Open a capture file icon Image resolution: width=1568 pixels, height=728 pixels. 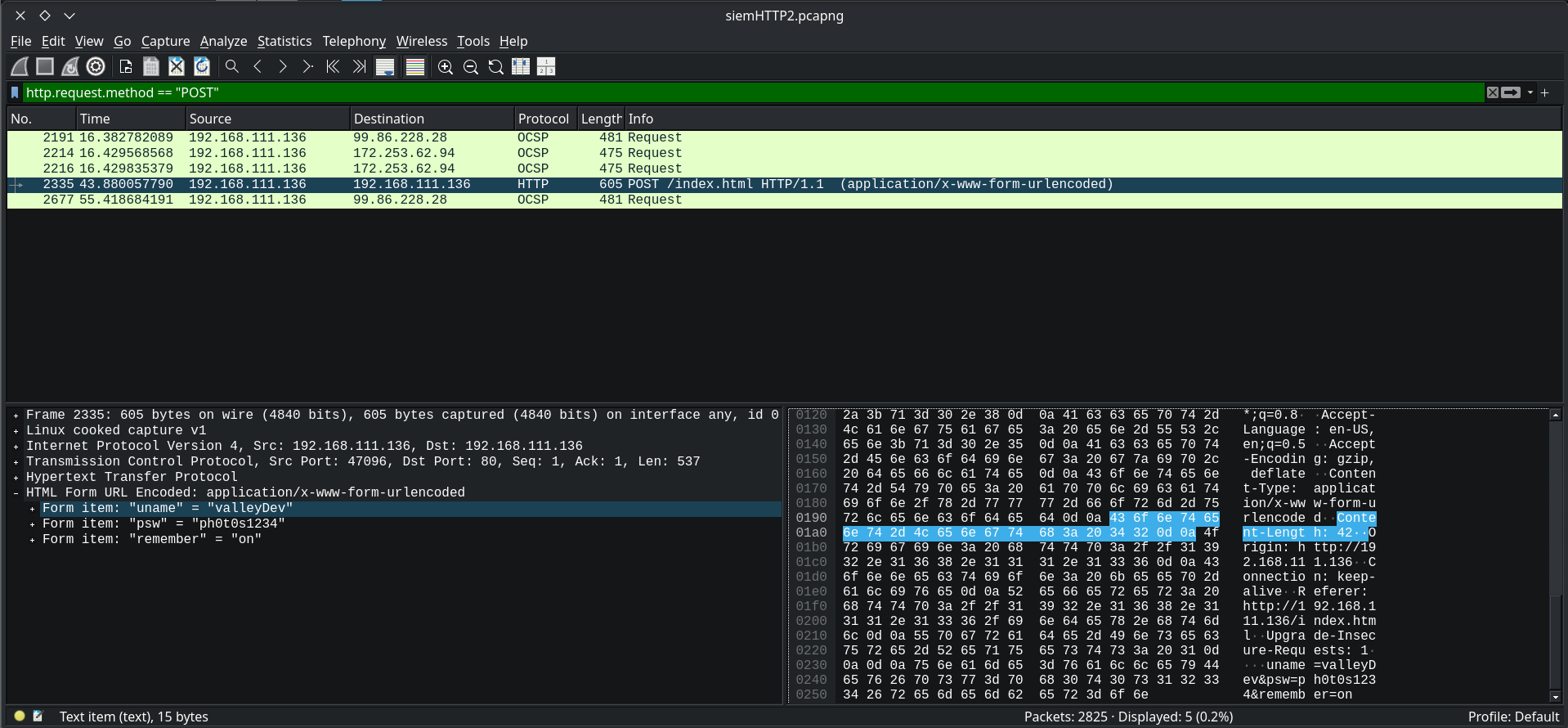click(x=126, y=67)
